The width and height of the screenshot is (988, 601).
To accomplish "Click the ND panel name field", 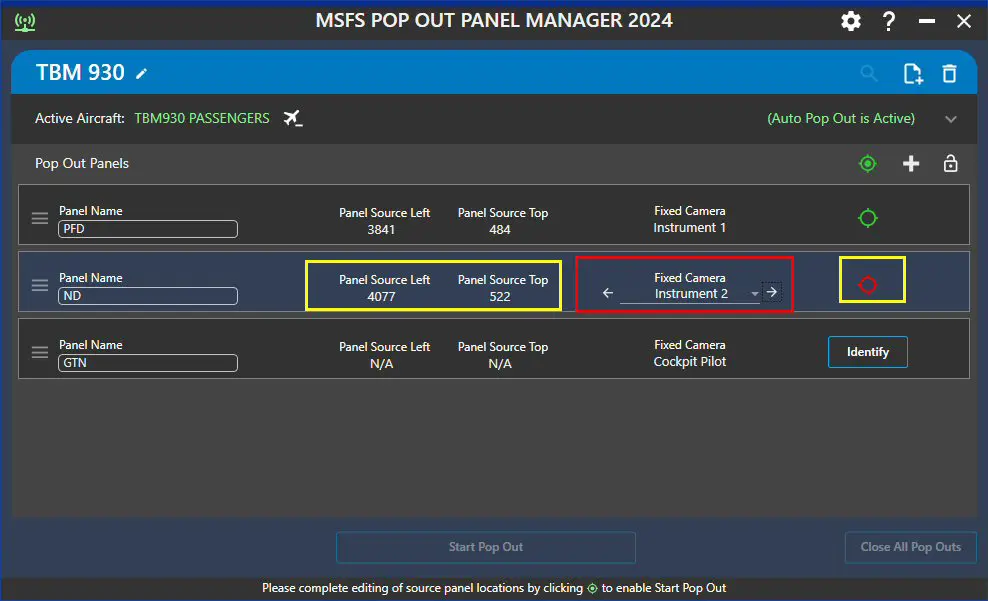I will [x=148, y=295].
